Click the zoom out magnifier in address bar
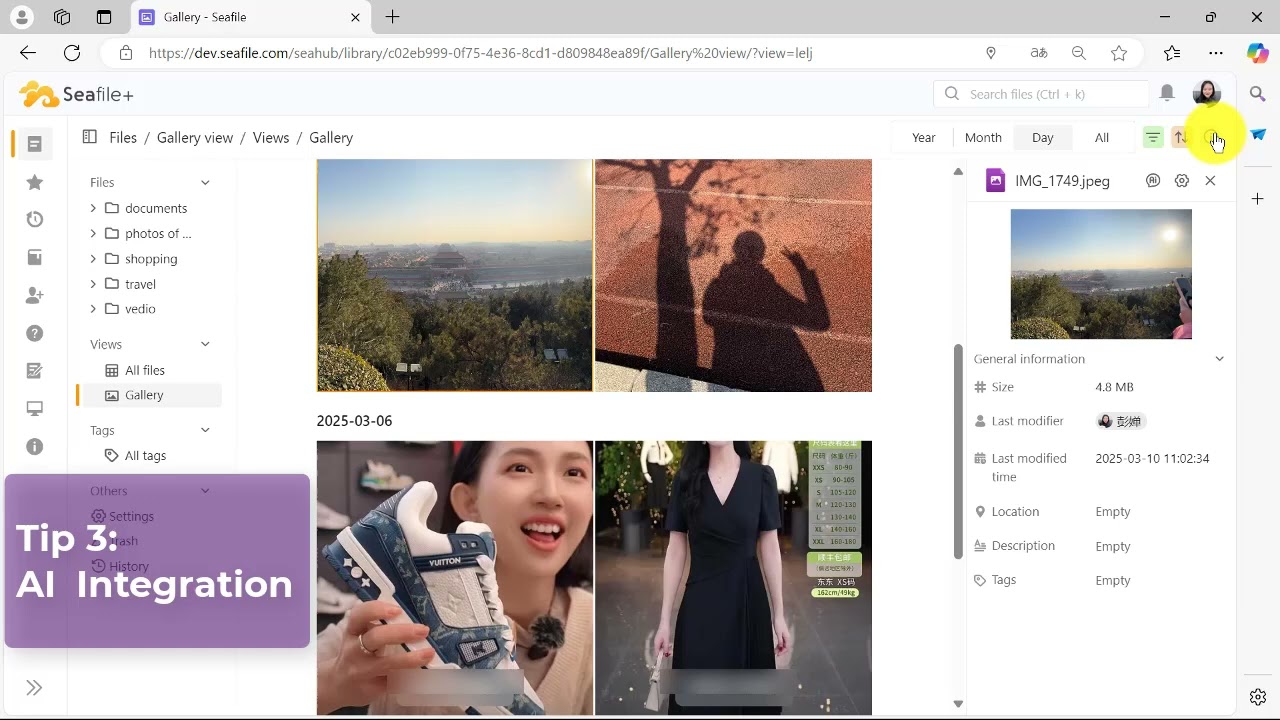The height and width of the screenshot is (720, 1280). pos(1079,53)
